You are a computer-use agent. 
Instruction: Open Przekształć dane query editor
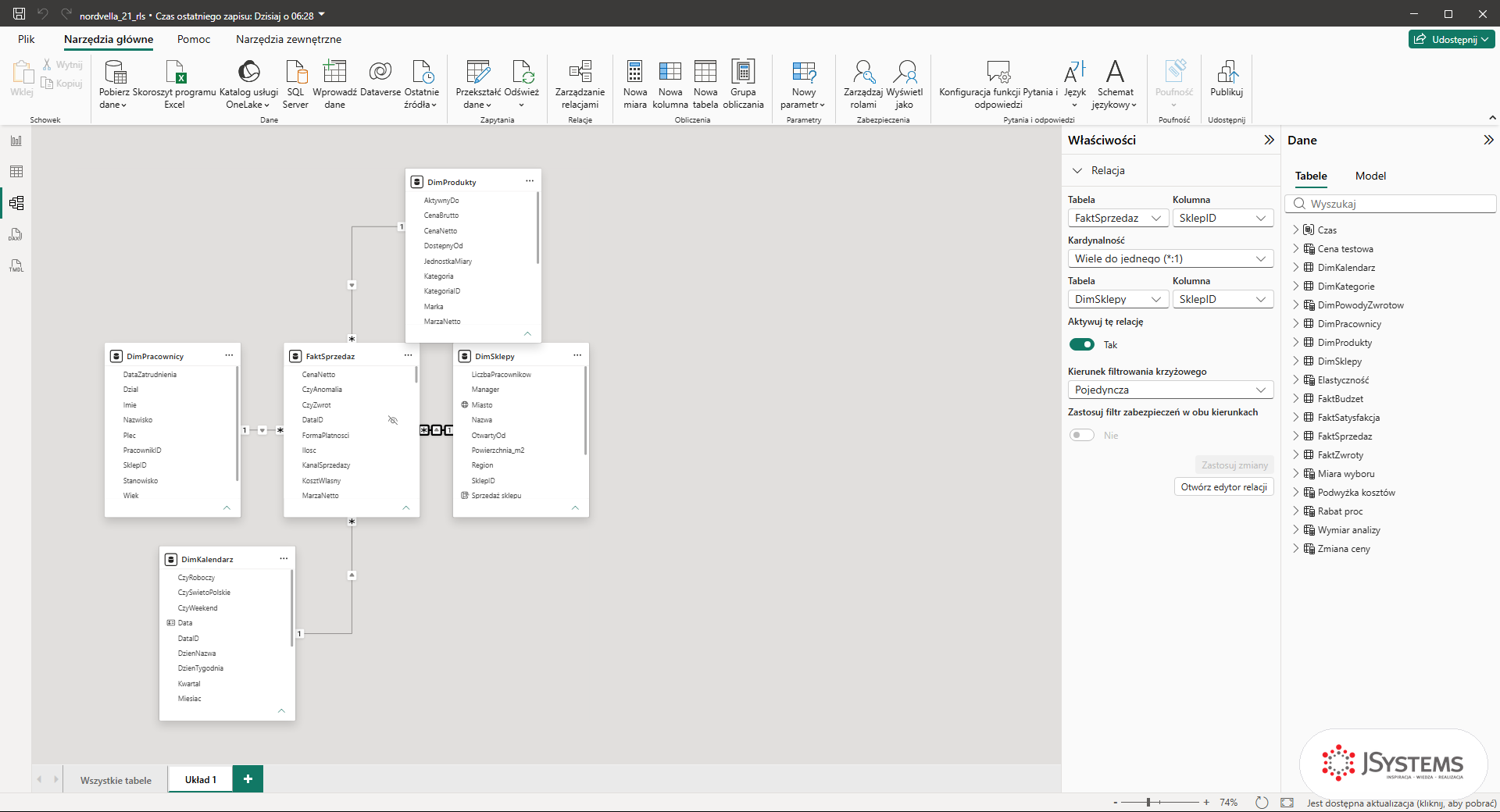(x=478, y=84)
